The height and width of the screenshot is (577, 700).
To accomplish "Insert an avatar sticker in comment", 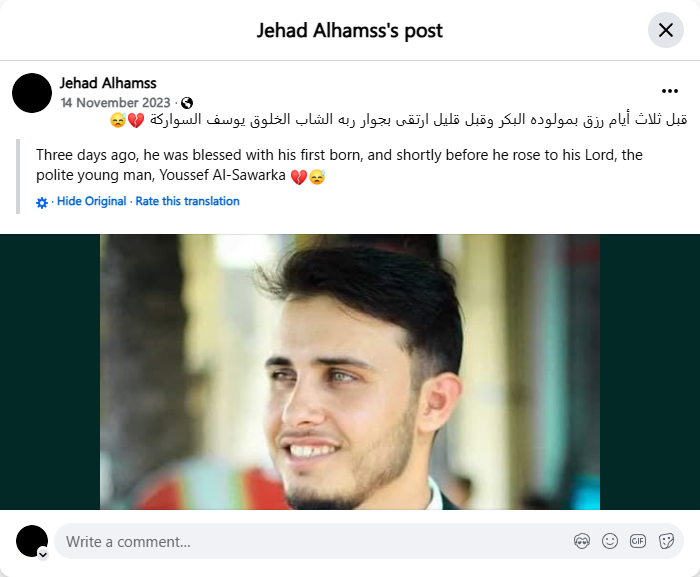I will tap(582, 541).
